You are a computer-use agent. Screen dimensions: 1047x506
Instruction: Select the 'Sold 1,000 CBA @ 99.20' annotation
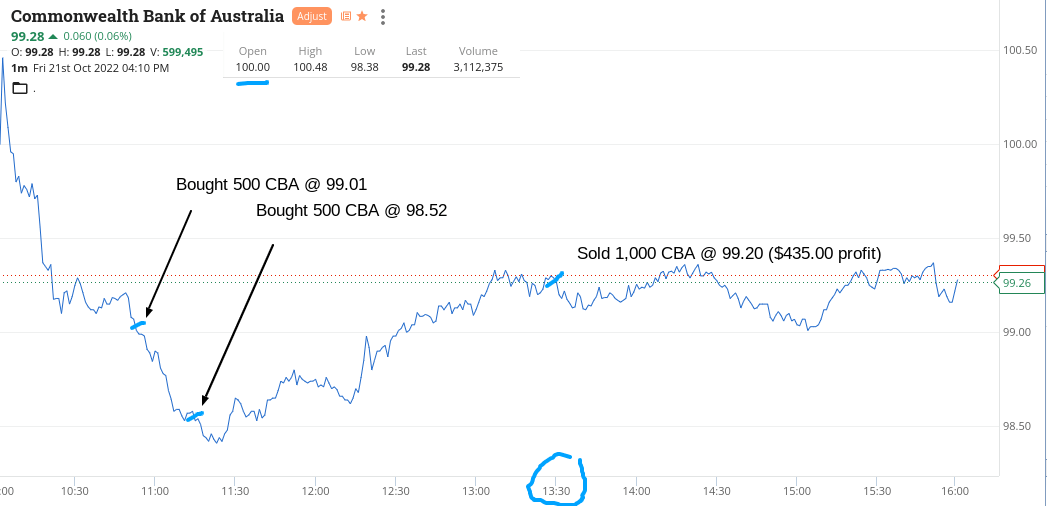click(729, 253)
